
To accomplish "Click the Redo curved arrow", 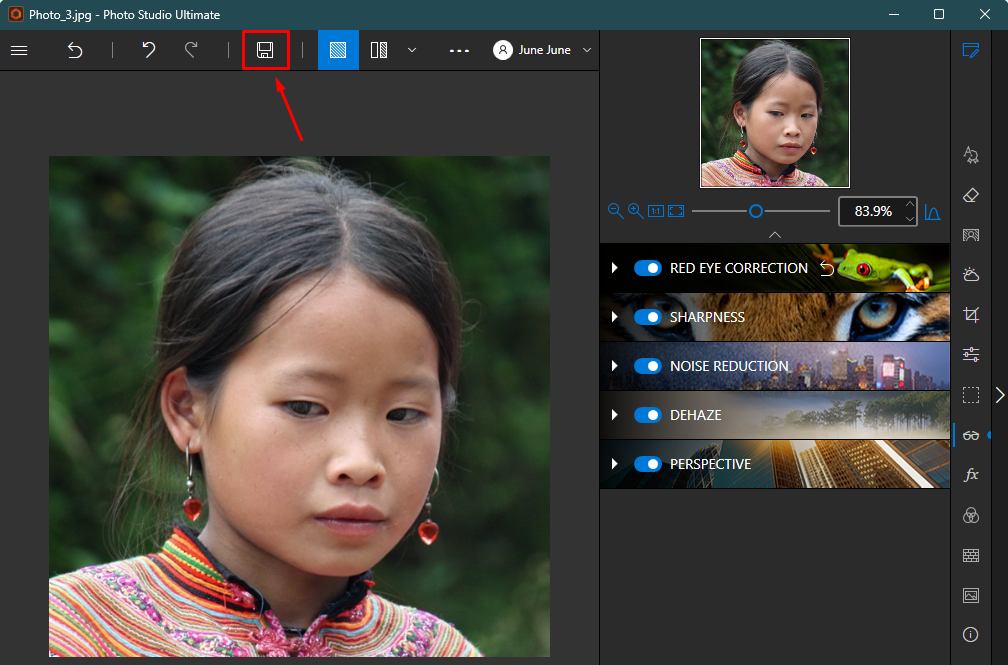I will coord(191,50).
